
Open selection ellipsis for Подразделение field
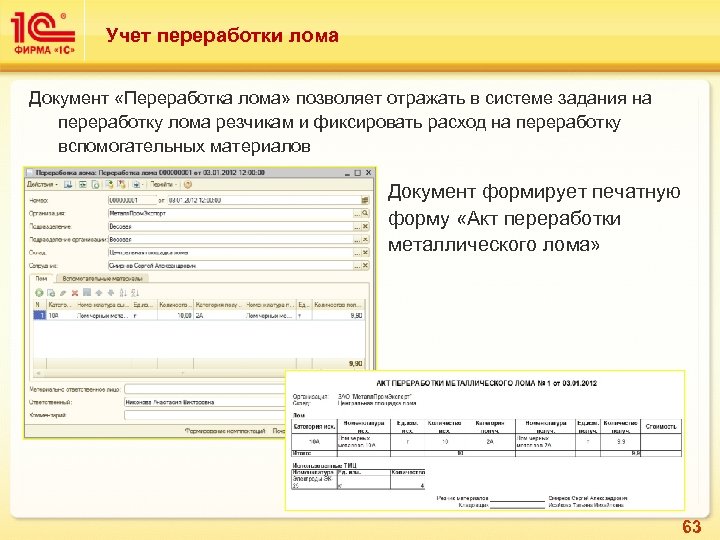point(357,226)
